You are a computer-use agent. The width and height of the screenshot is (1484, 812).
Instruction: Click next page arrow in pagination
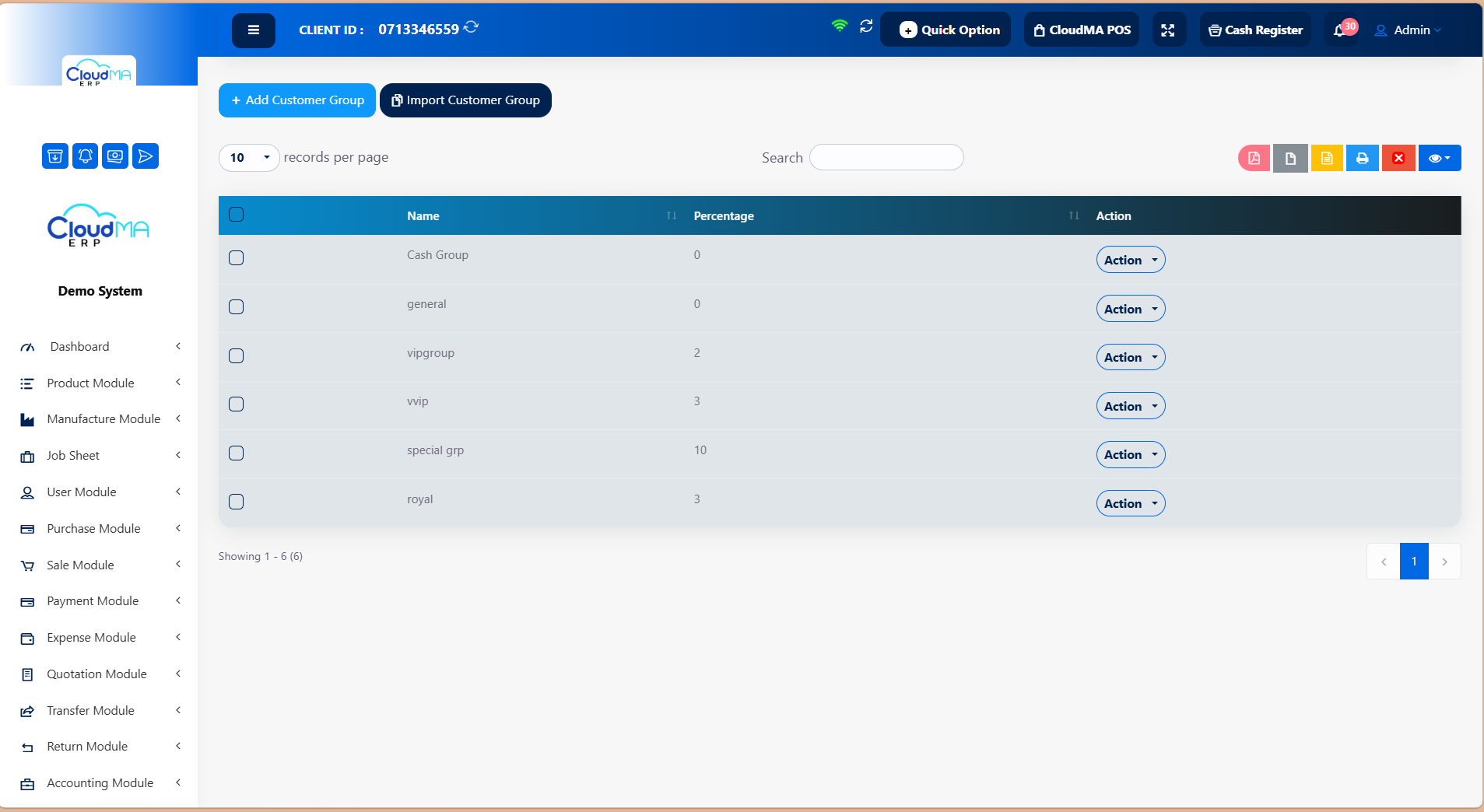tap(1444, 562)
